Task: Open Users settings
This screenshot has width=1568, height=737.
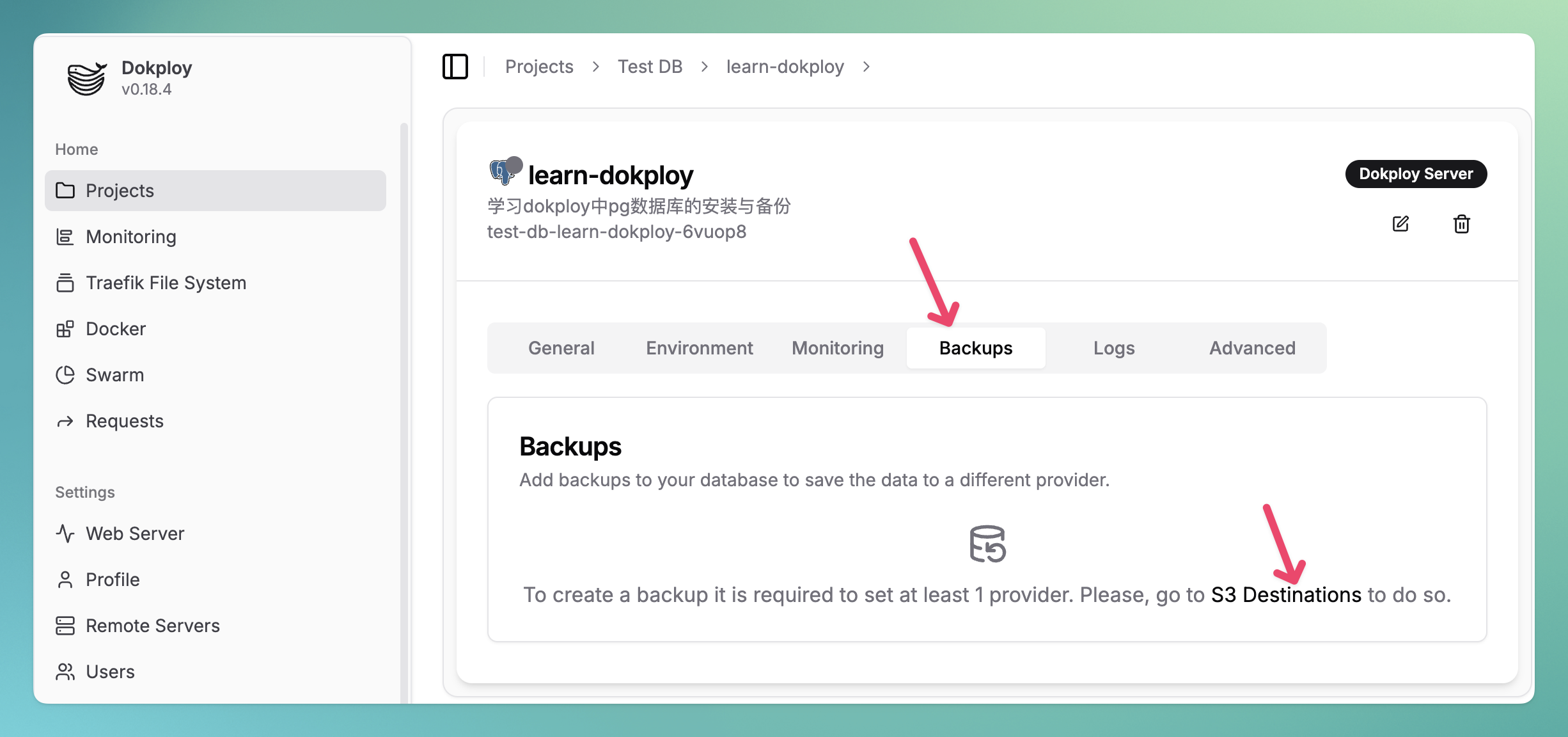Action: click(216, 672)
